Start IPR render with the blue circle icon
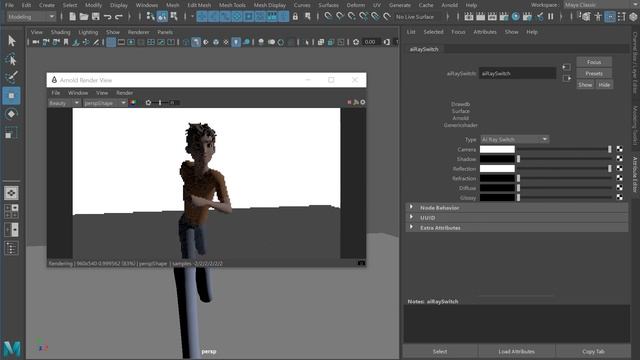Screen dimensions: 640x360 [516, 17]
